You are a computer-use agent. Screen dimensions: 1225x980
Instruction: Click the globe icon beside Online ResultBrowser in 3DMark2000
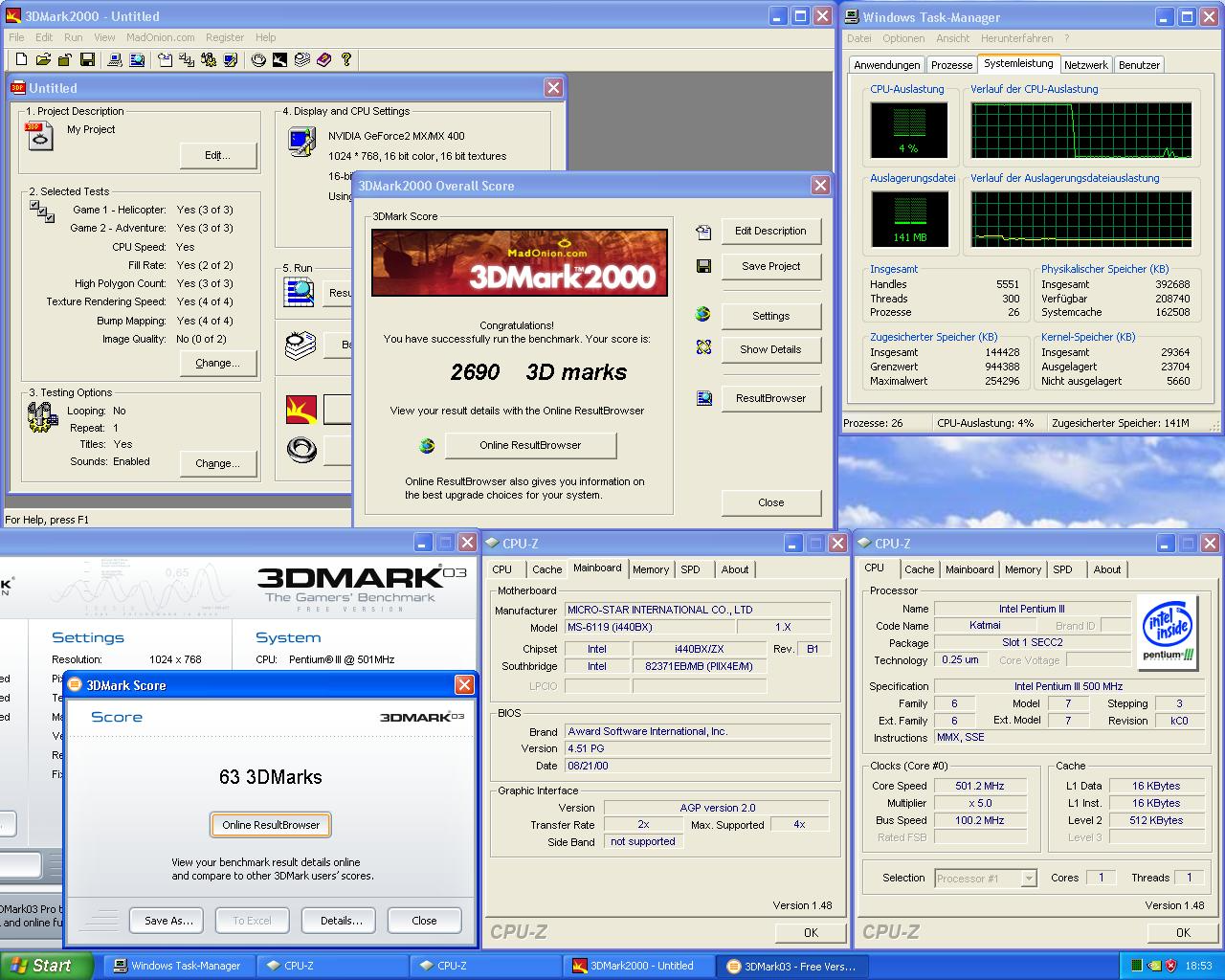pyautogui.click(x=427, y=445)
